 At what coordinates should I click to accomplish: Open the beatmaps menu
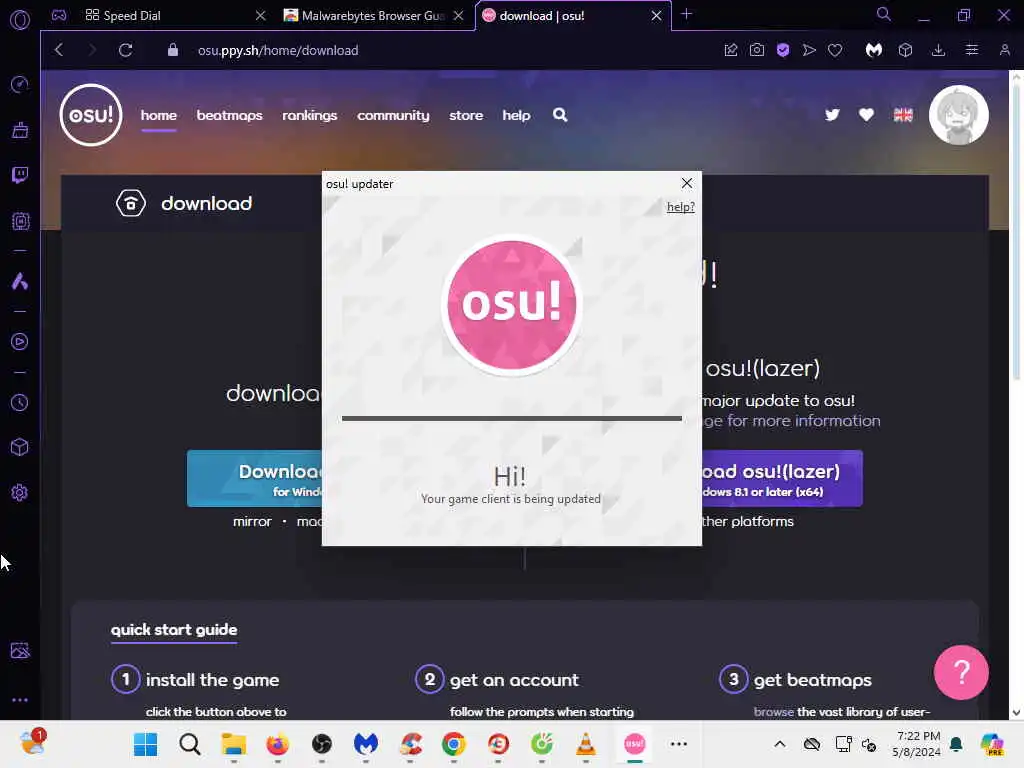tap(229, 115)
